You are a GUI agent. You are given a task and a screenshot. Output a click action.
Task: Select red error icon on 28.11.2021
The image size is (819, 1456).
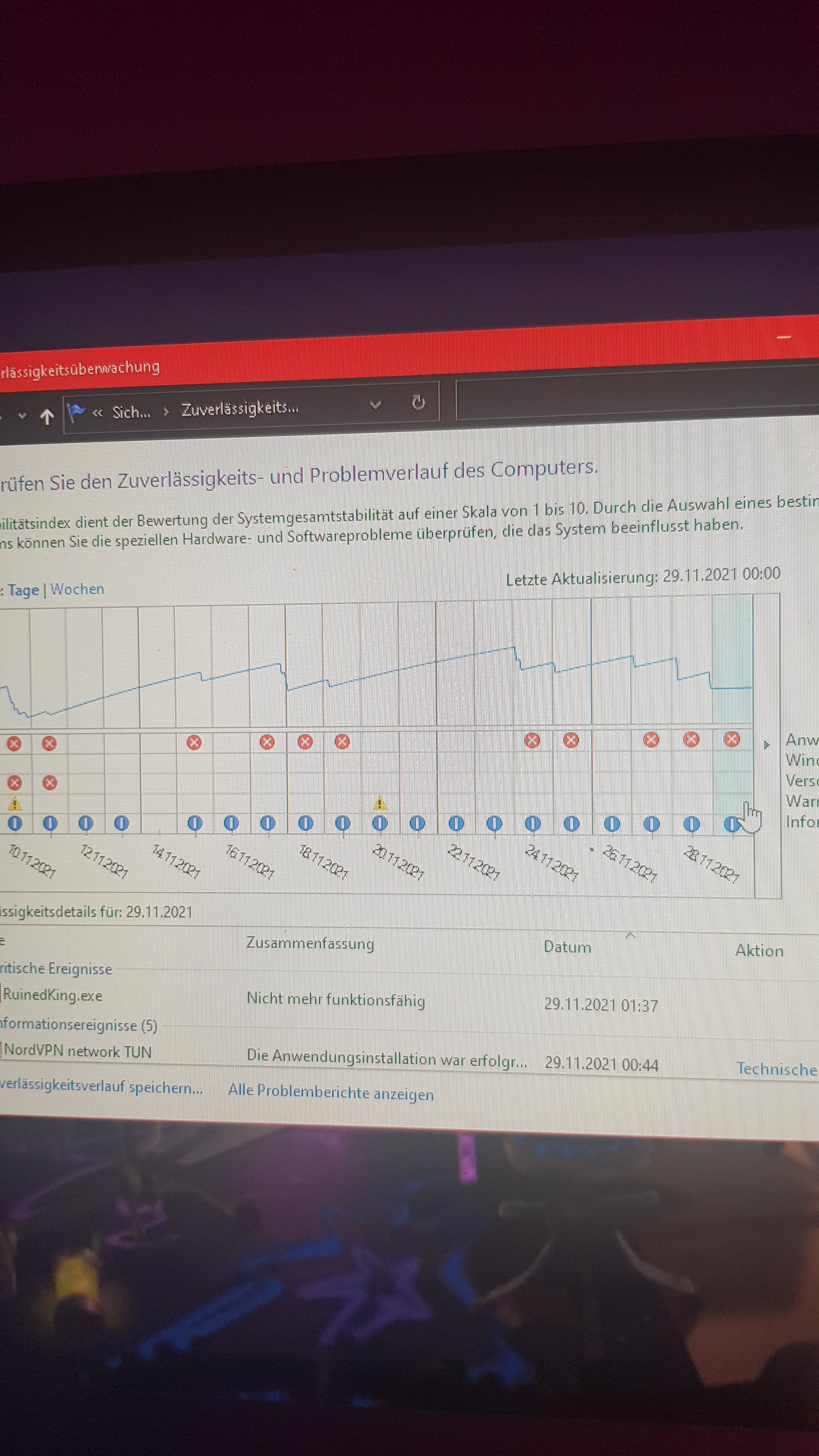pos(691,739)
